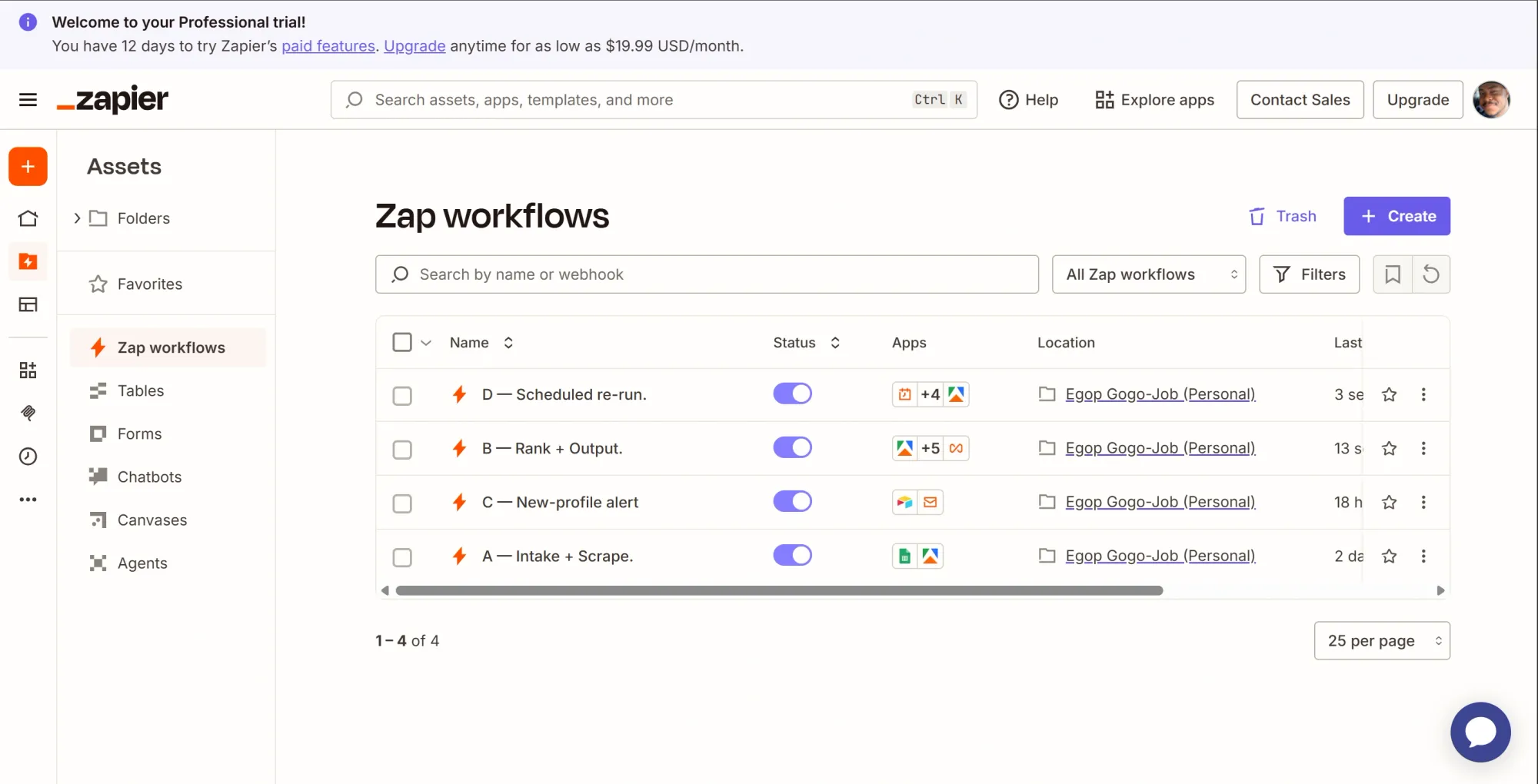Click the saved views bookmark icon
The image size is (1538, 784).
coord(1392,274)
